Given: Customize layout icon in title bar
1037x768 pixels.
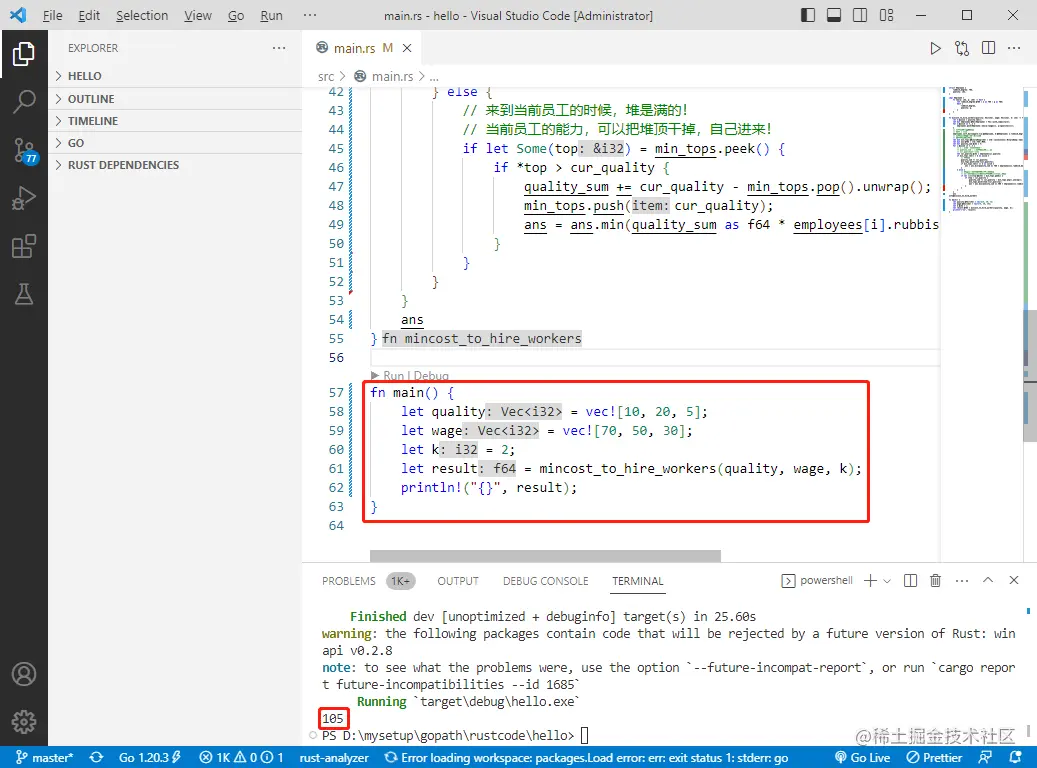Looking at the screenshot, I should tap(886, 15).
